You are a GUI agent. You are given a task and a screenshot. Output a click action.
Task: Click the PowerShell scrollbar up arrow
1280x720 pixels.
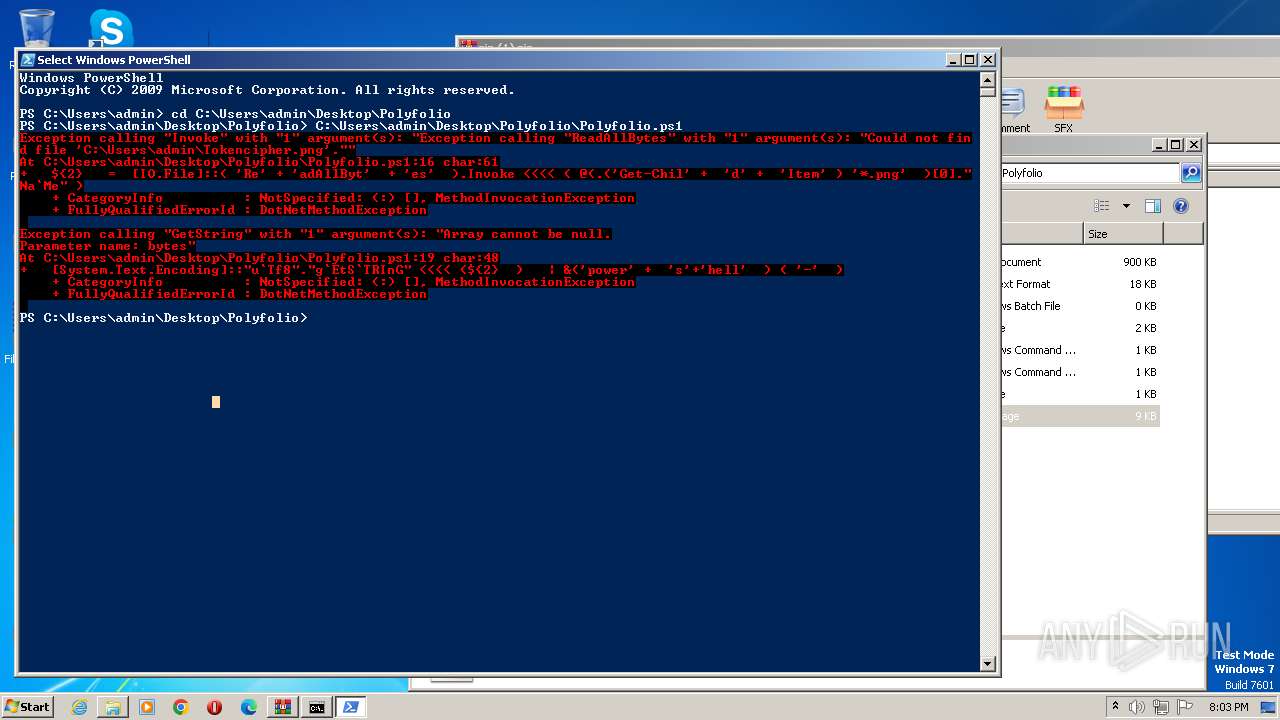[x=988, y=80]
